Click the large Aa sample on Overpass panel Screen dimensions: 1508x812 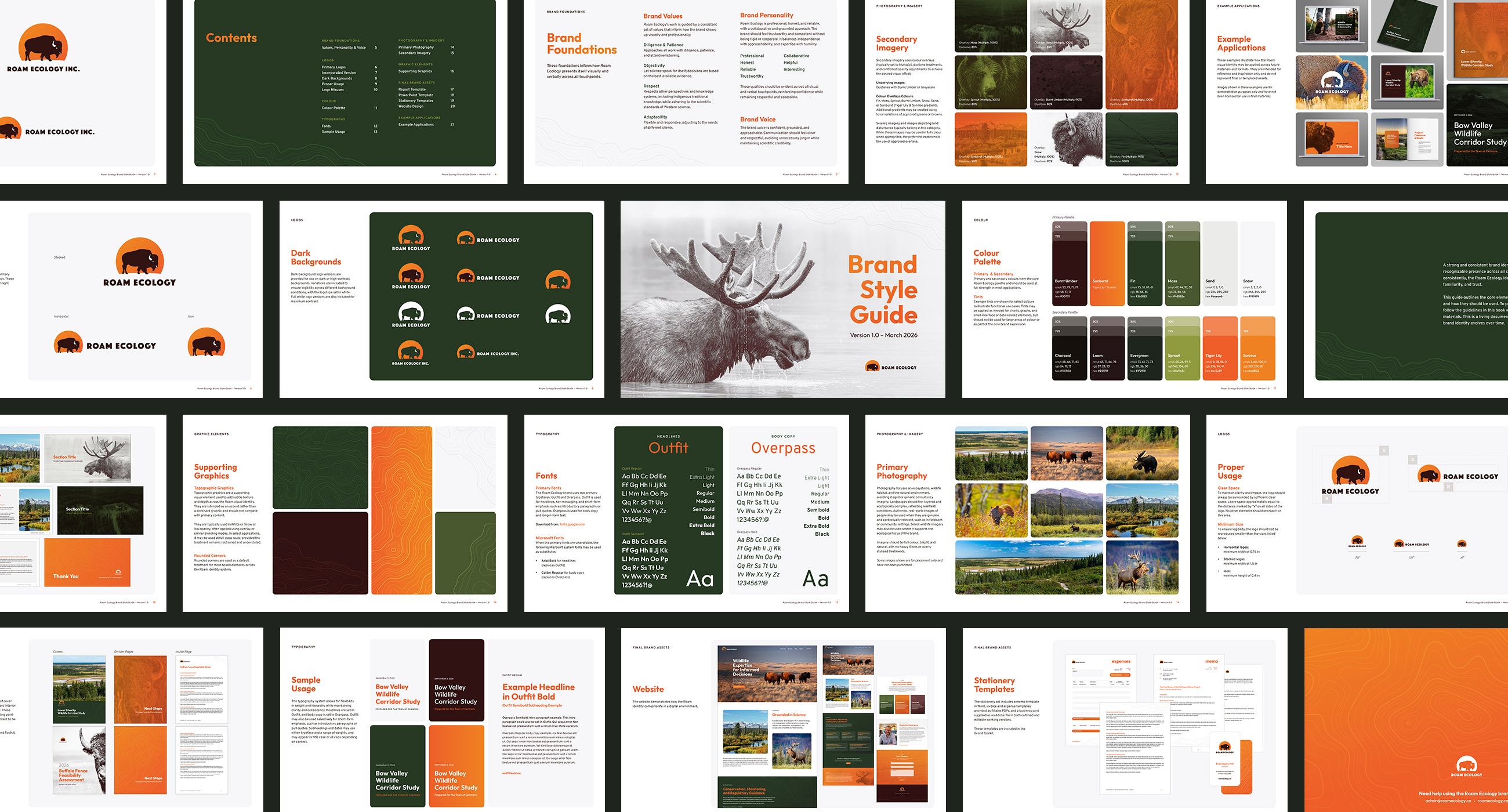815,578
